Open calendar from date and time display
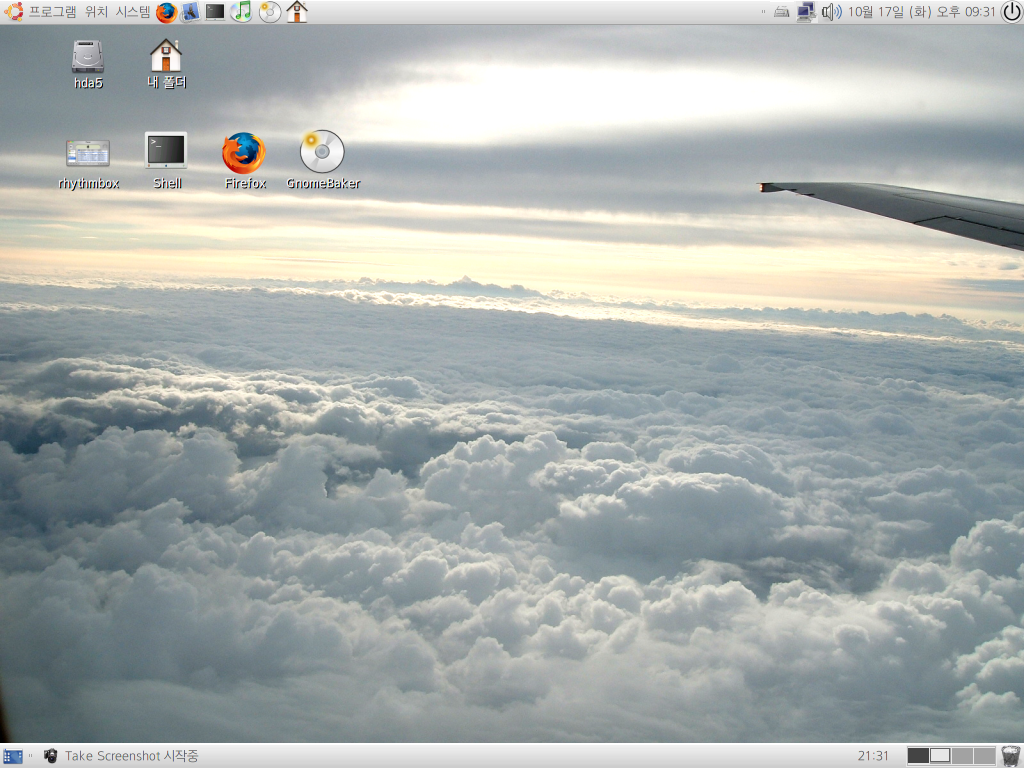1024x768 pixels. (921, 12)
